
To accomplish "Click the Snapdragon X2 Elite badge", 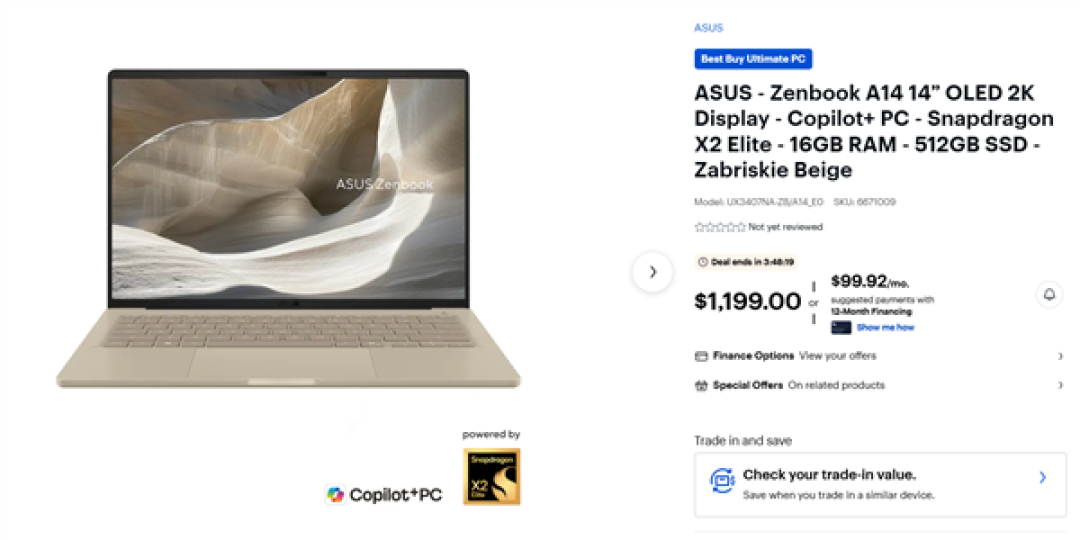I will [x=492, y=477].
